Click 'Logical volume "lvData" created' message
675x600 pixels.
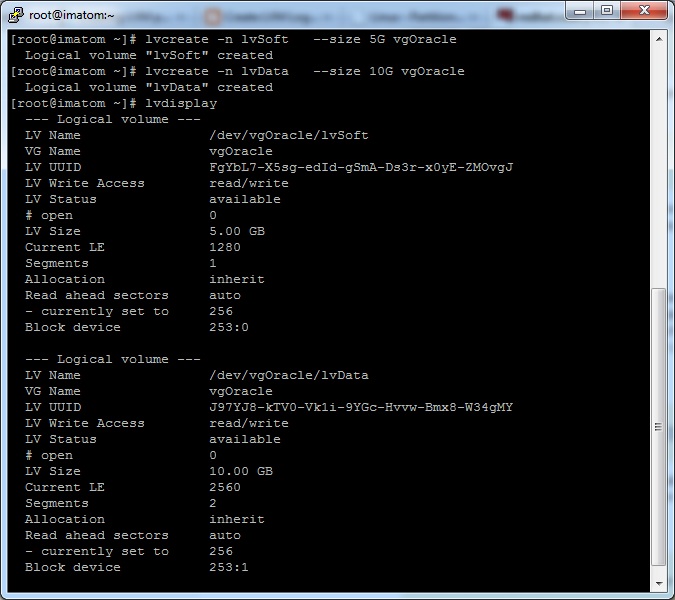[149, 87]
